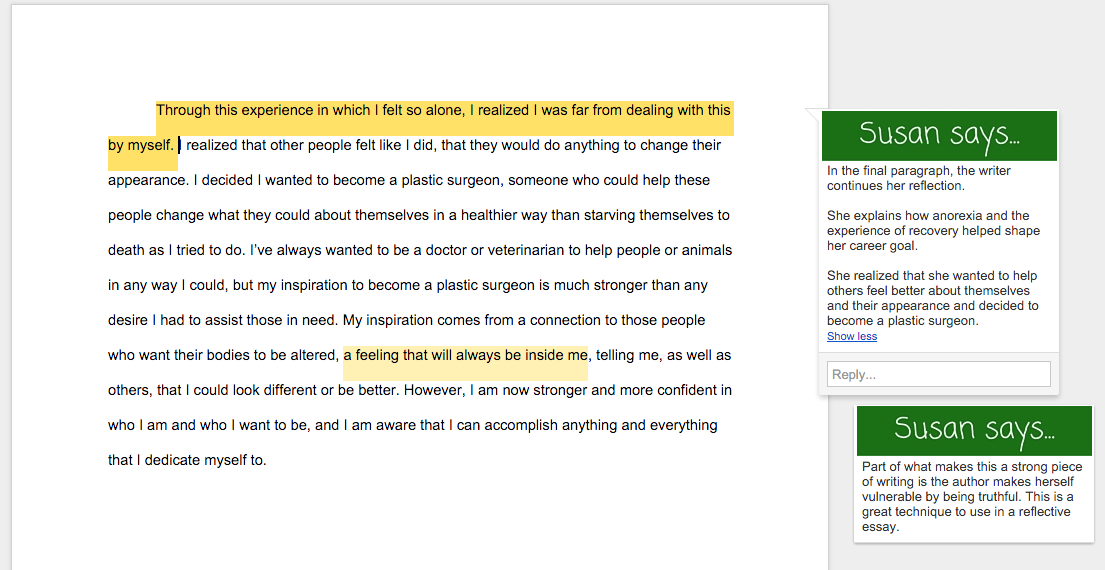The image size is (1105, 570).
Task: Click the "Show less" link
Action: click(852, 337)
